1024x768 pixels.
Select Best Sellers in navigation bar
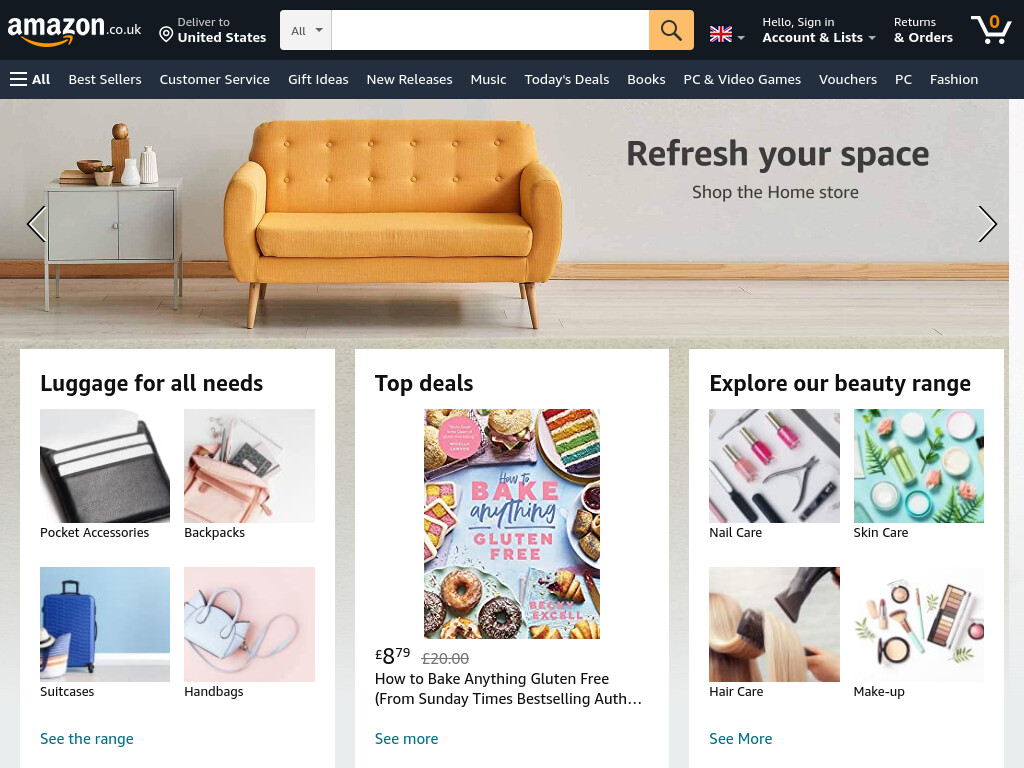coord(104,80)
